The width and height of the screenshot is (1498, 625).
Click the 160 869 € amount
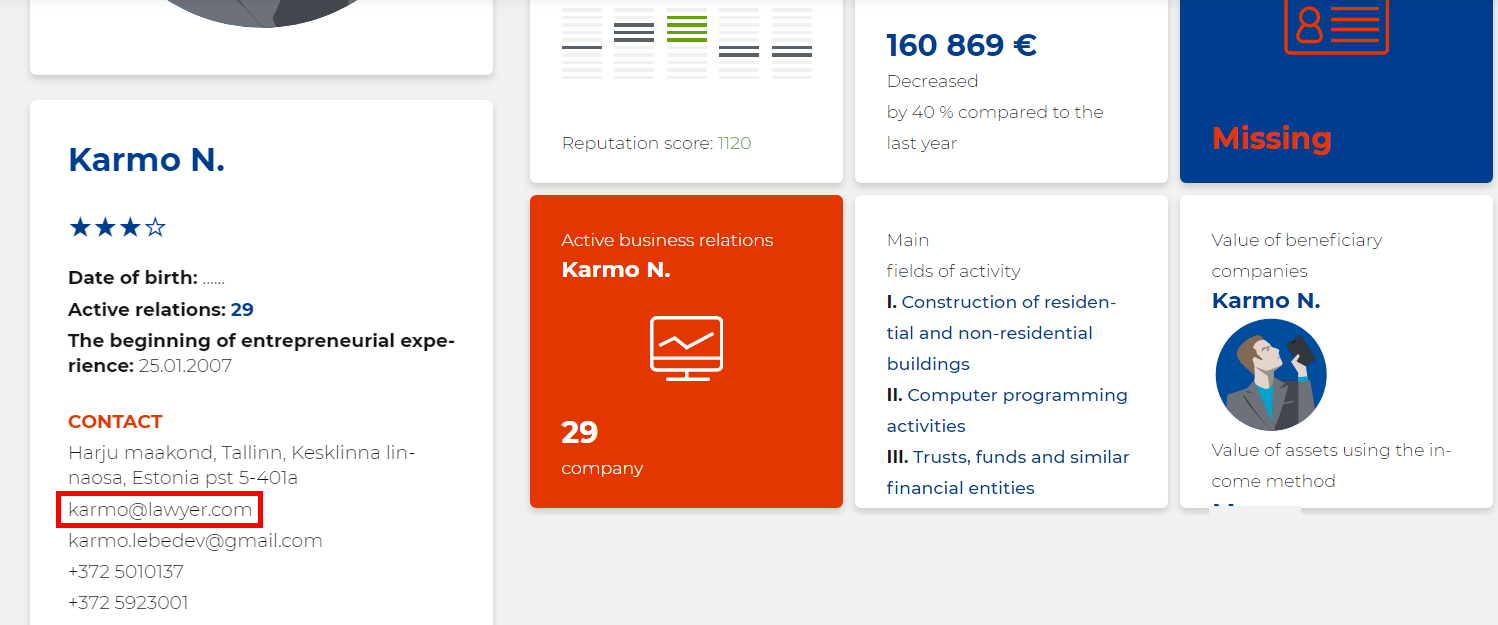961,46
